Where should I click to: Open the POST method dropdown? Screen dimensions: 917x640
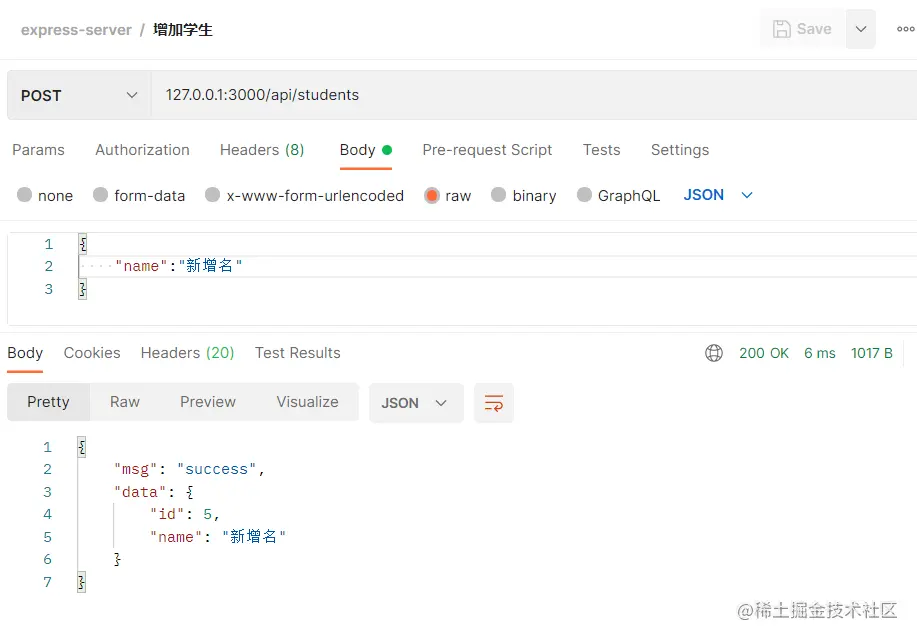tap(79, 95)
